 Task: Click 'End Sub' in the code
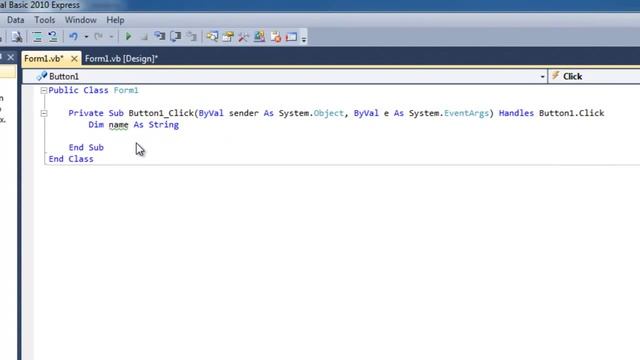tap(86, 147)
